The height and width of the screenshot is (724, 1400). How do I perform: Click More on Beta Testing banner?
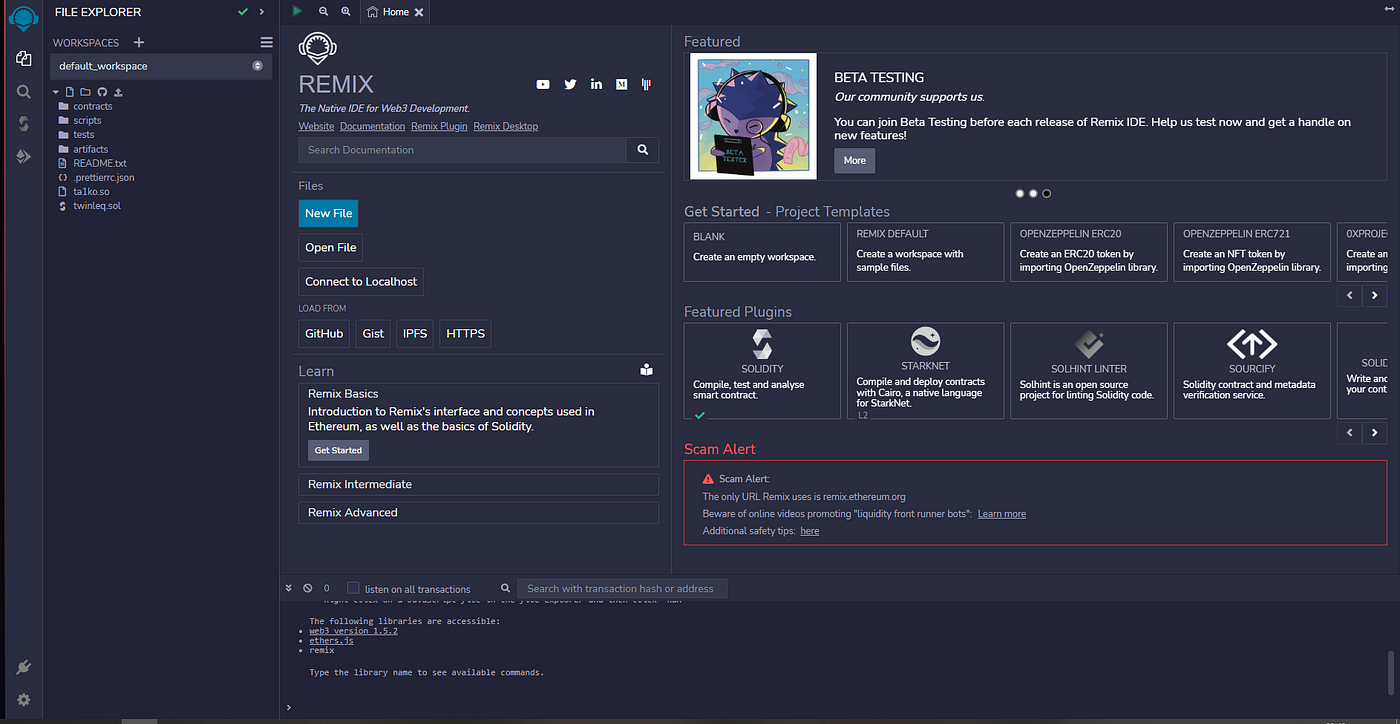[x=854, y=160]
